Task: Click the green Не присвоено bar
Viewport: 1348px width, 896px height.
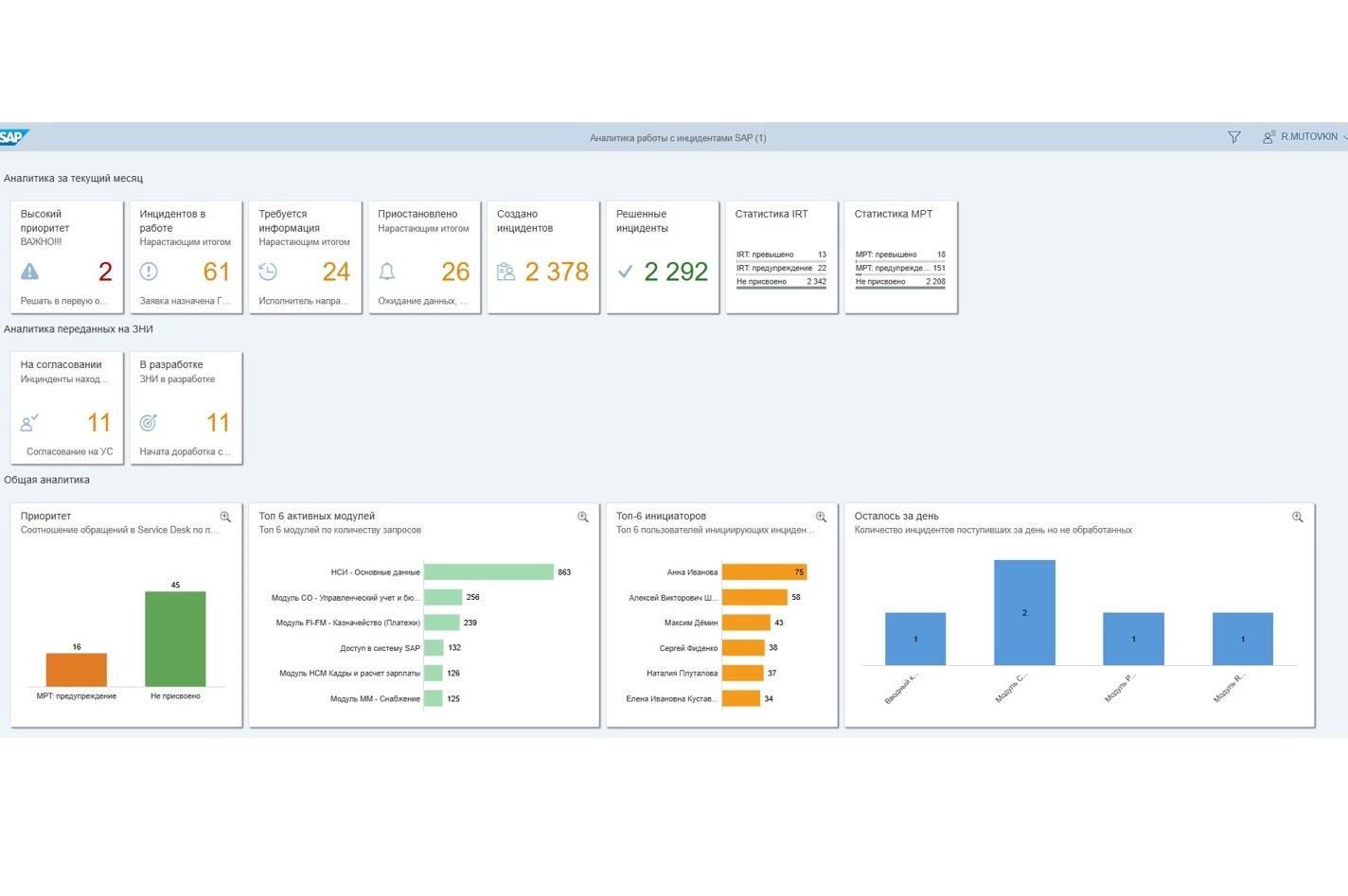Action: 175,639
